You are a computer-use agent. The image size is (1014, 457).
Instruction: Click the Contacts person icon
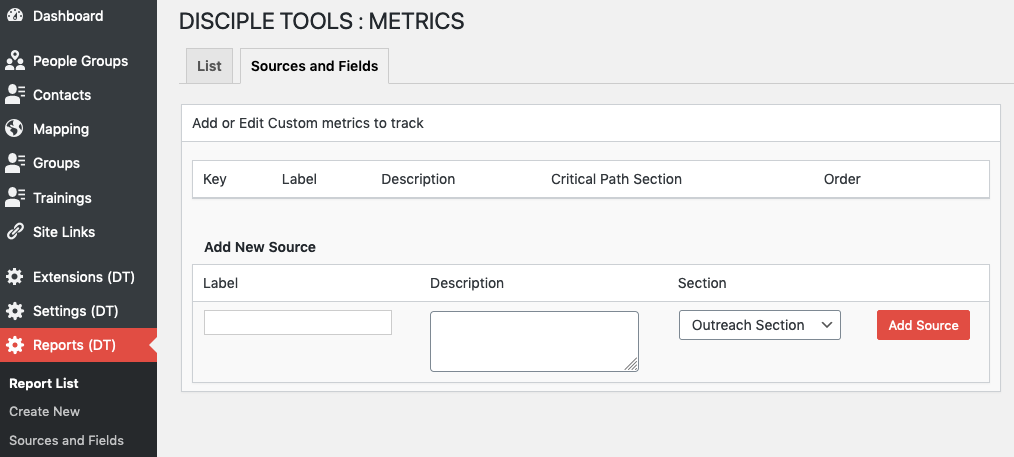14,94
